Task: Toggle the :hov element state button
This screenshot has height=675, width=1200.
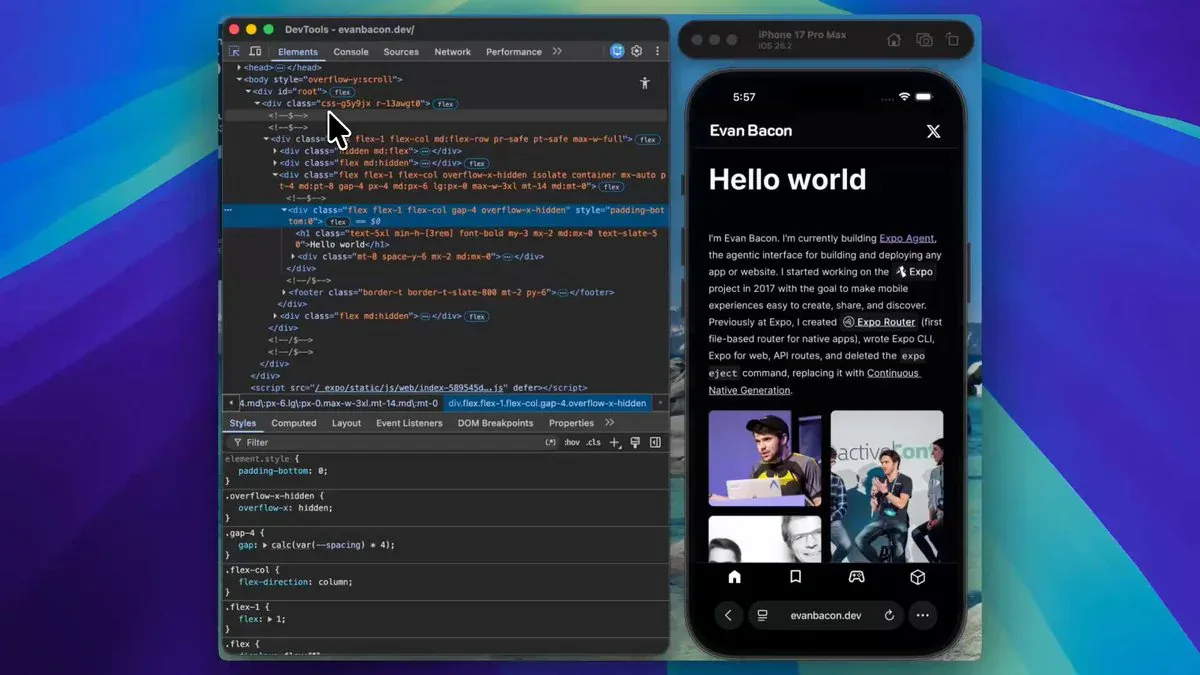Action: coord(572,442)
